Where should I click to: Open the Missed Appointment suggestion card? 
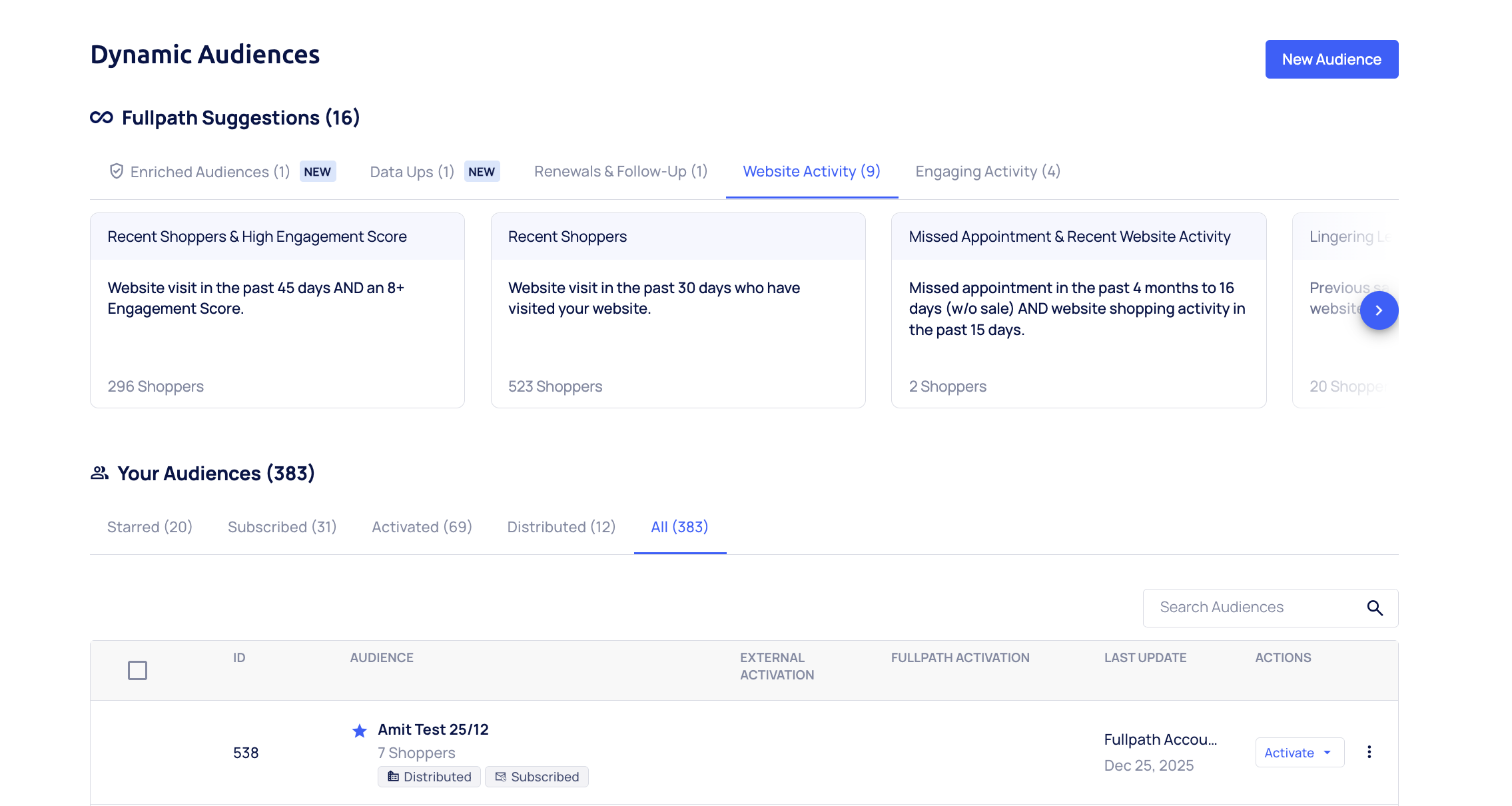coord(1078,310)
